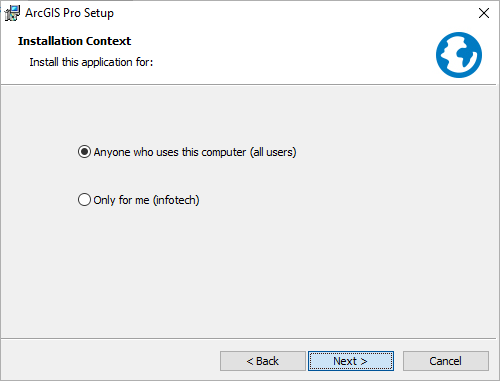Click the (infotech) username text
This screenshot has width=500, height=381.
176,200
